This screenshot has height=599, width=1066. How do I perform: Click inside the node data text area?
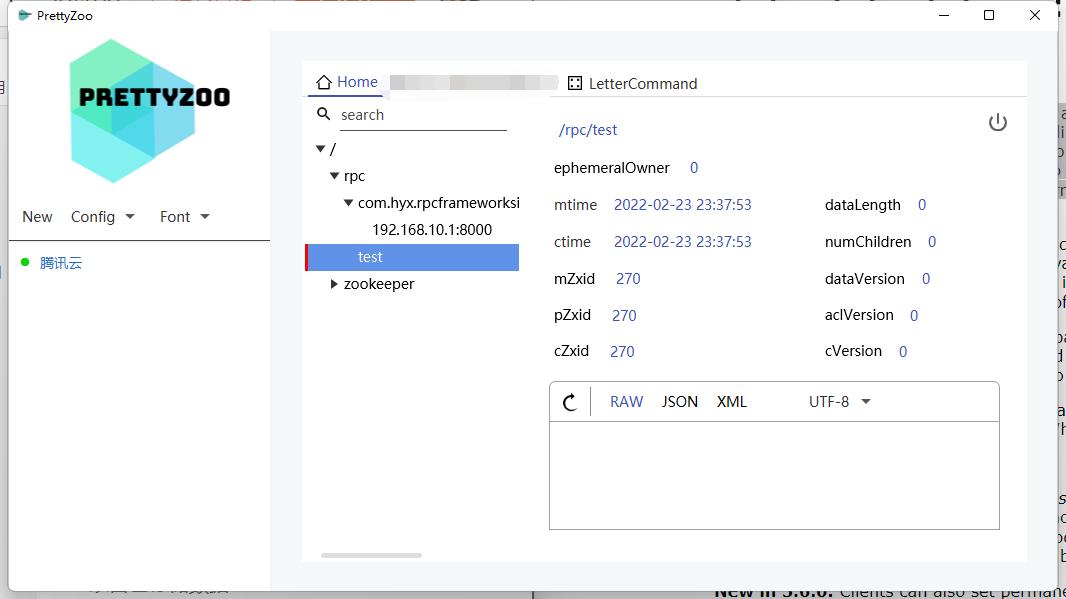click(x=774, y=475)
